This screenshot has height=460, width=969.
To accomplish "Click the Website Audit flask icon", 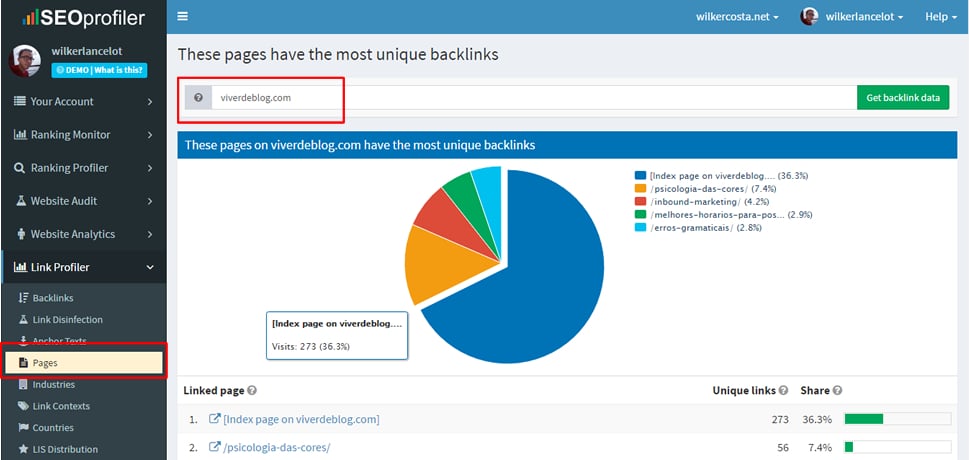I will pos(21,201).
